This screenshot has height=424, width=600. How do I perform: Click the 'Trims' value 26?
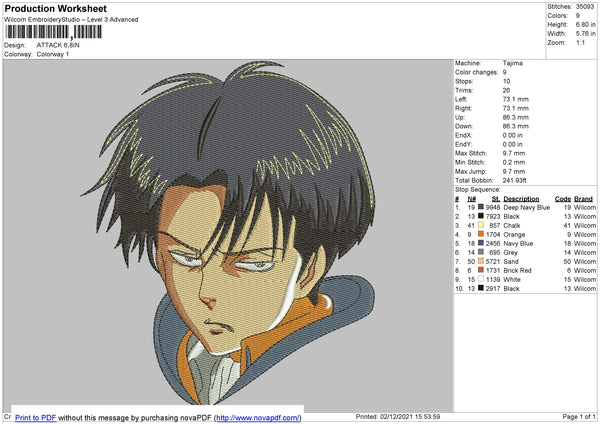coord(506,90)
